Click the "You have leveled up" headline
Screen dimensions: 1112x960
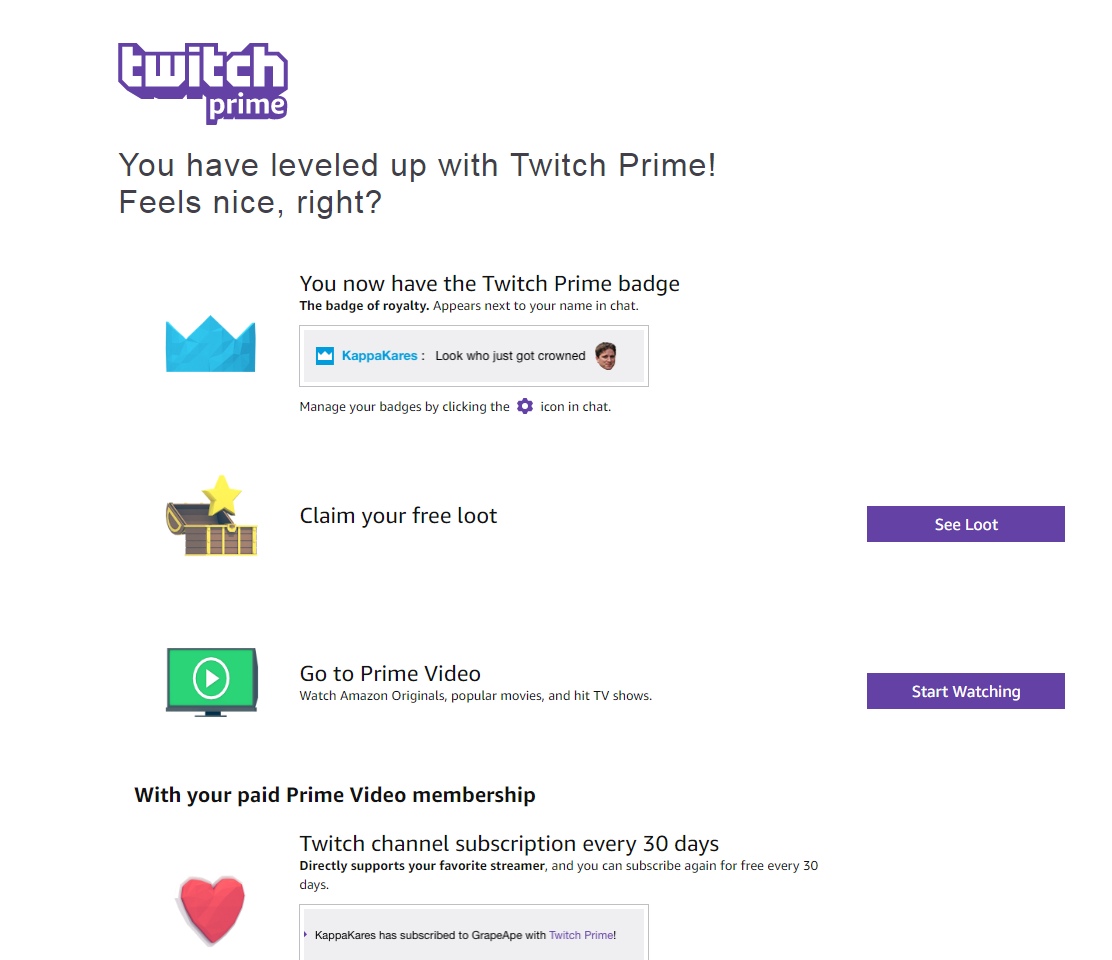pos(417,166)
